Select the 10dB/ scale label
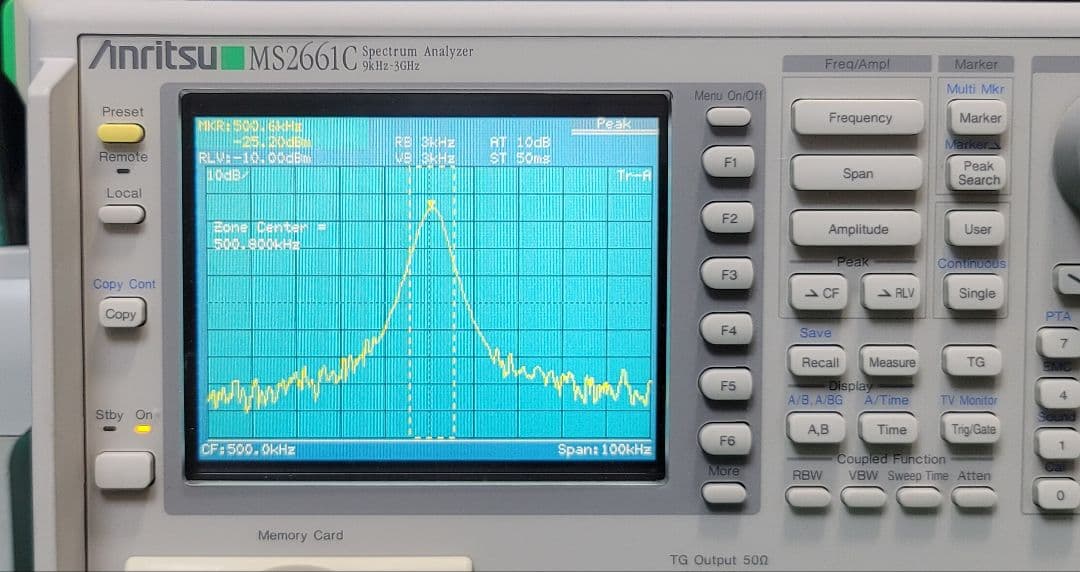 227,176
